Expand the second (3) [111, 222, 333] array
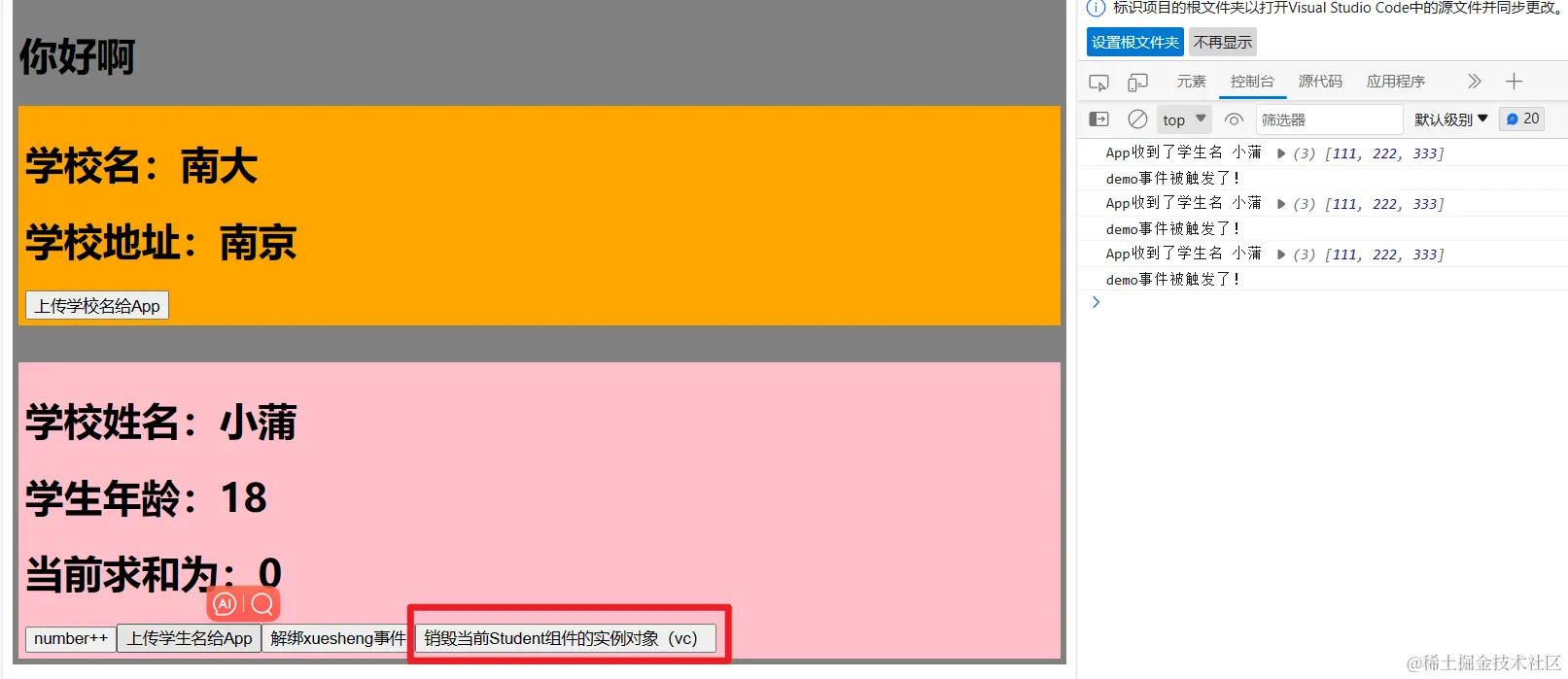The image size is (1568, 679). pos(1281,204)
